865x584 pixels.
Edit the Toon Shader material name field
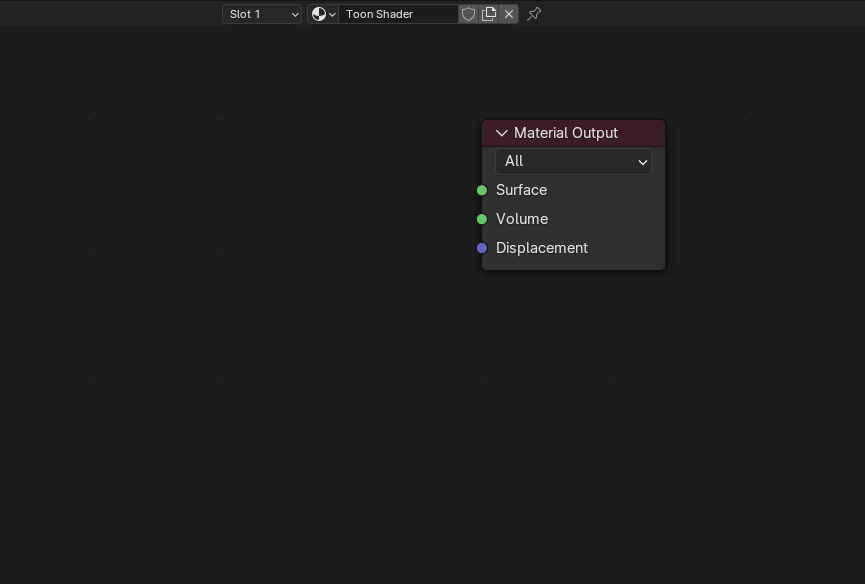click(398, 14)
